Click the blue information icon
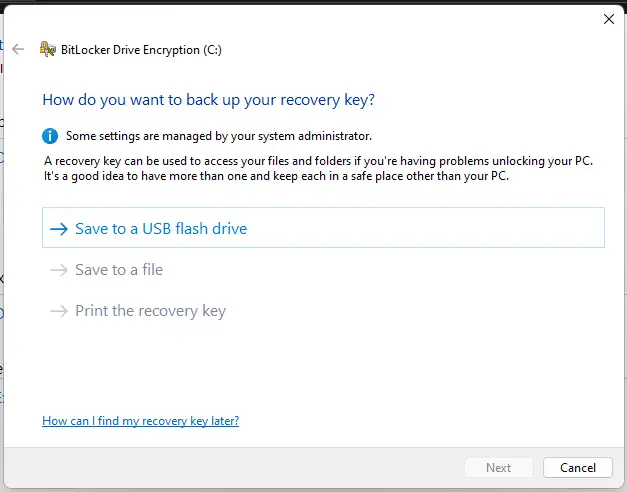 point(50,136)
